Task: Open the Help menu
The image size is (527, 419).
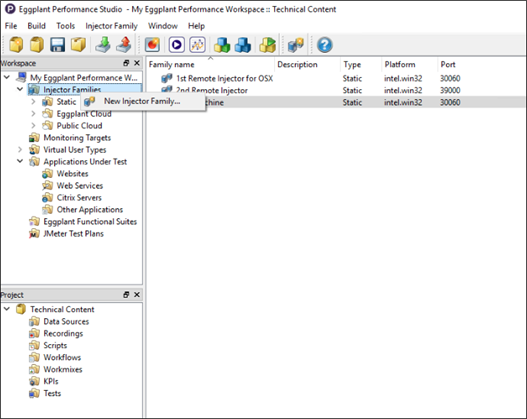Action: point(196,26)
